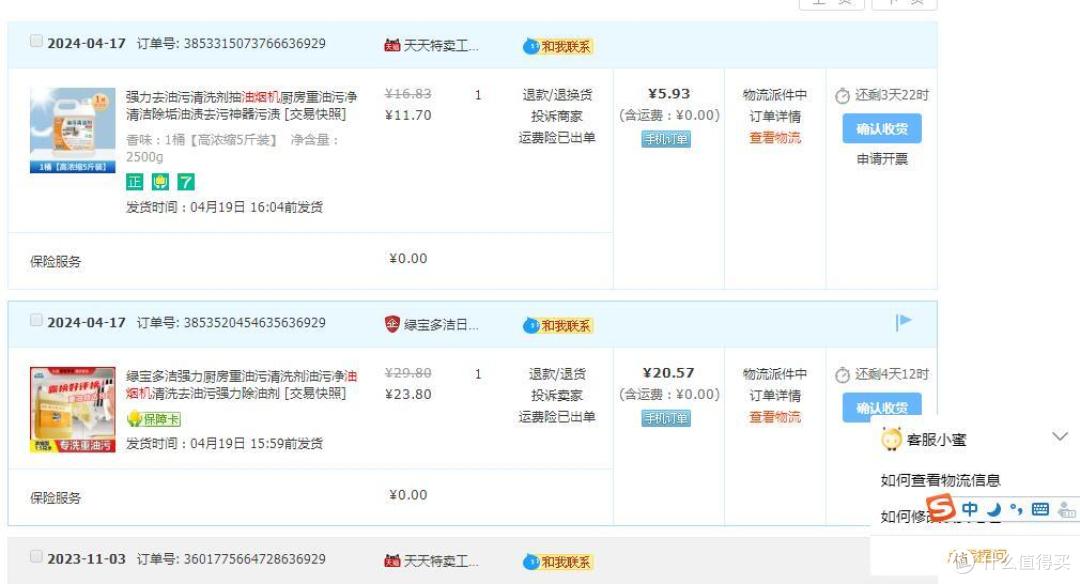Click 保险服务 label under second order
This screenshot has height=584, width=1080.
pos(55,498)
